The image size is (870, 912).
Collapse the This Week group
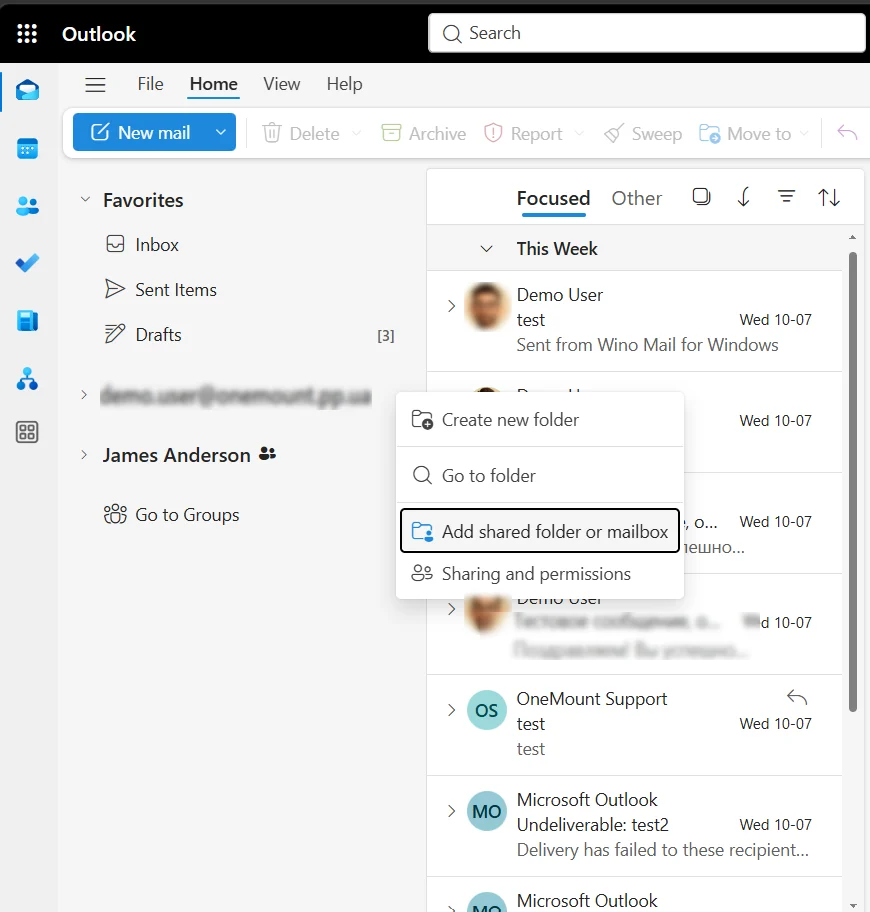(486, 249)
